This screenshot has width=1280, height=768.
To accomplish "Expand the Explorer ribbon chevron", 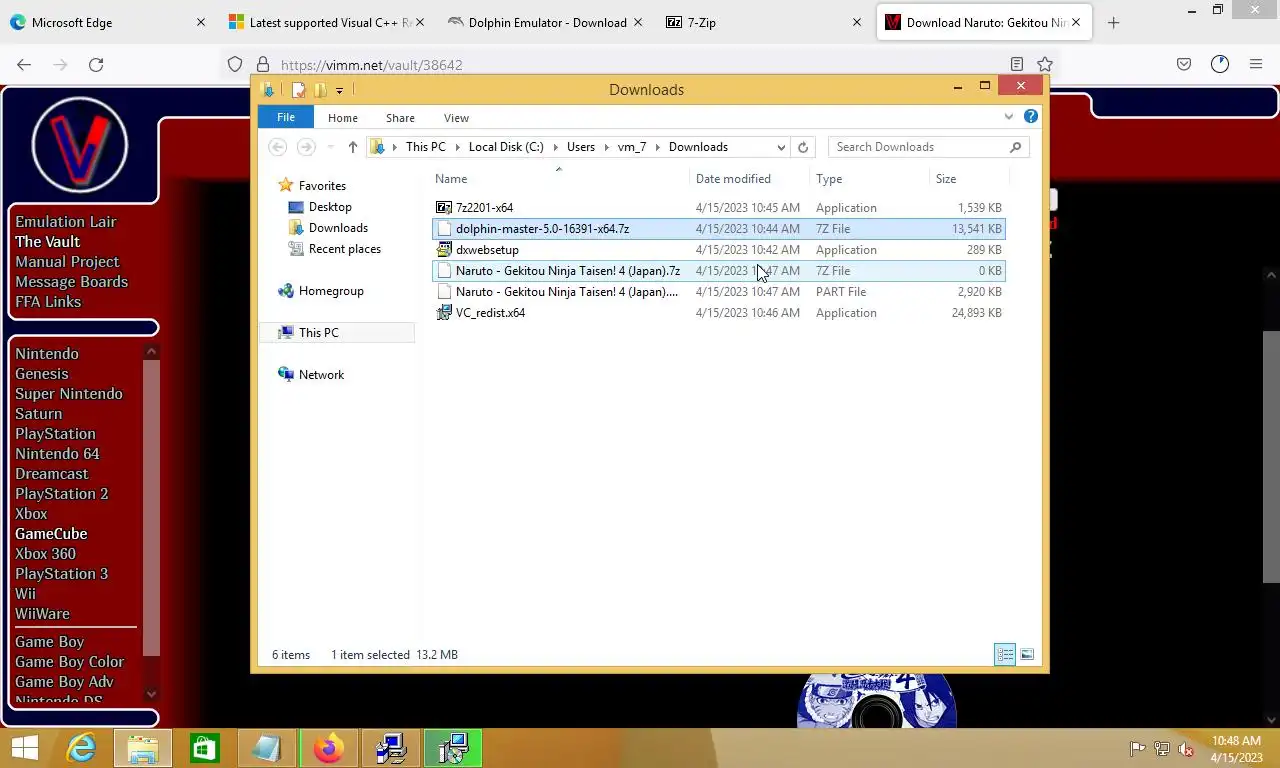I will point(1008,117).
